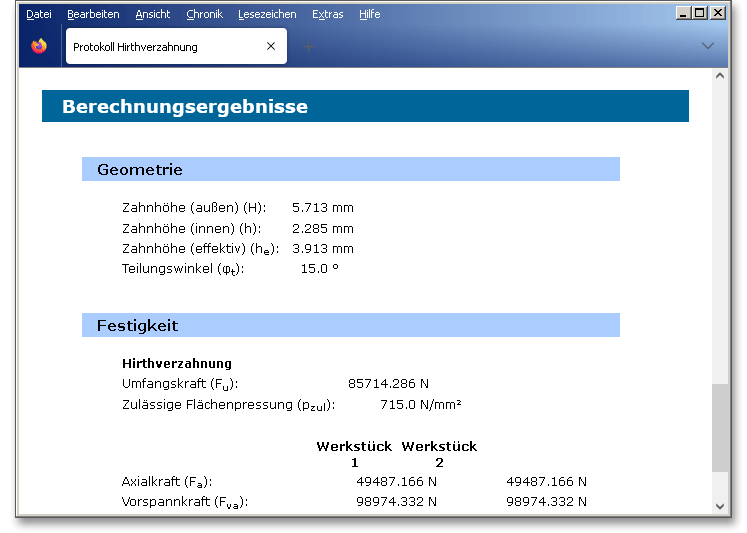Click the Umfangskraft value 85714.286 N
Image resolution: width=747 pixels, height=533 pixels.
[388, 383]
